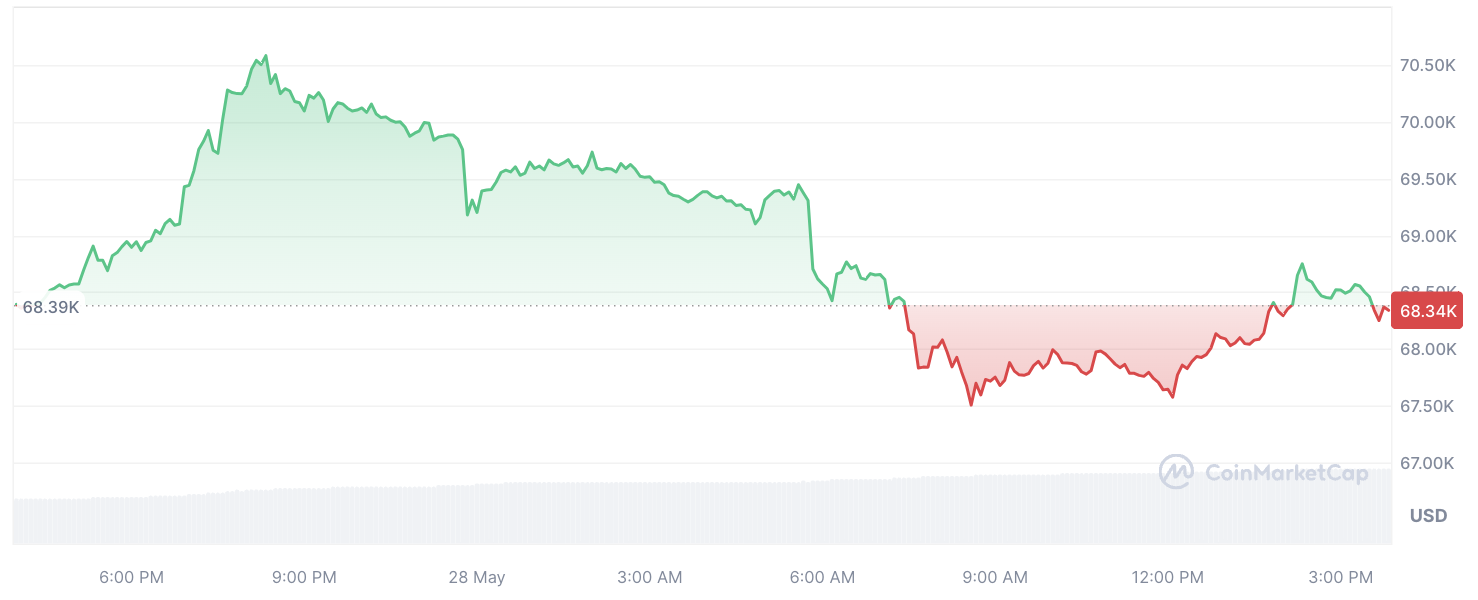Select the 70.00K price axis label
Viewport: 1478px width, 600px height.
1427,123
